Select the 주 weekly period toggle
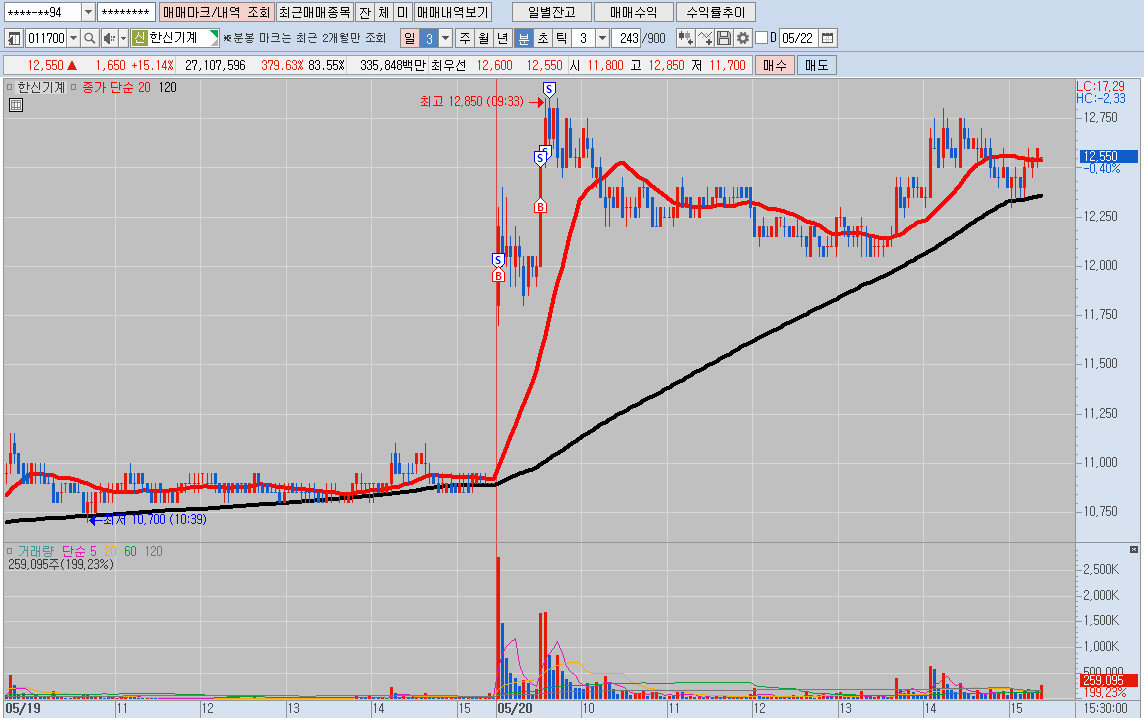Viewport: 1144px width, 718px height. tap(465, 38)
